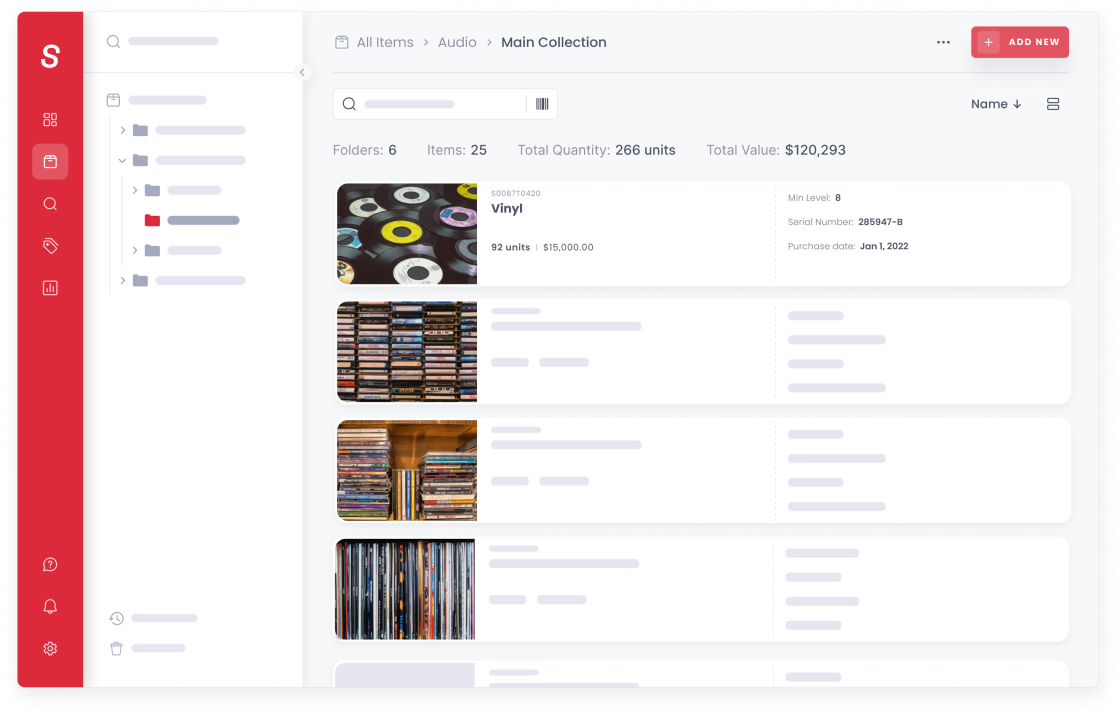
Task: Click the Total Quantity 266 units summary
Action: (x=596, y=150)
